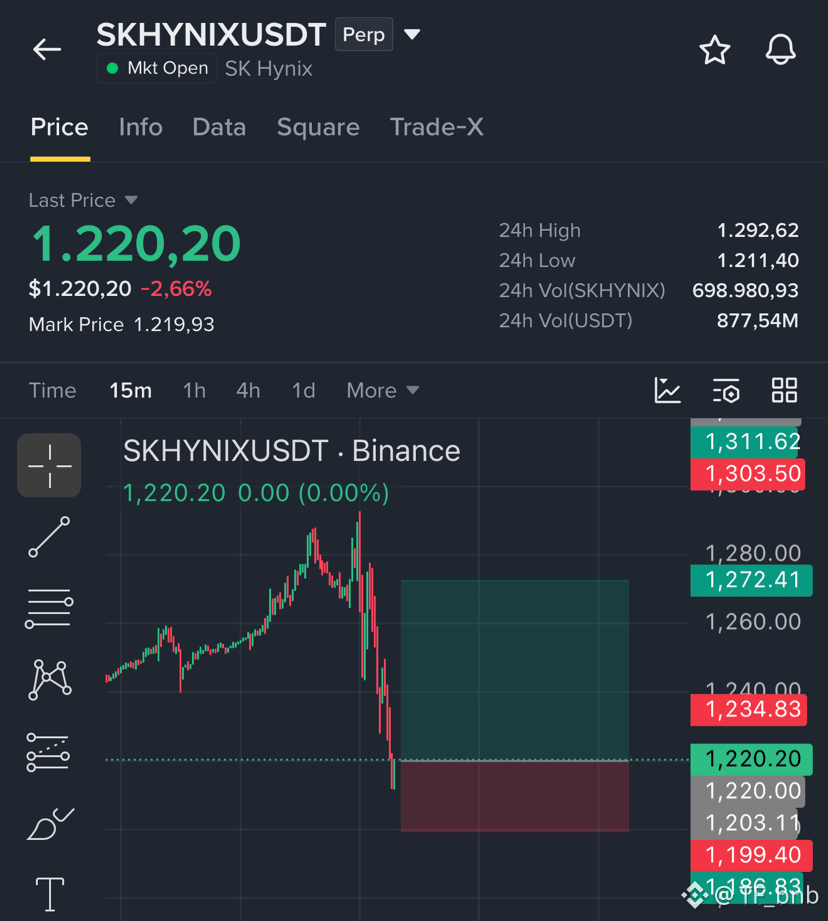
Task: Select the 1d interval
Action: click(304, 391)
